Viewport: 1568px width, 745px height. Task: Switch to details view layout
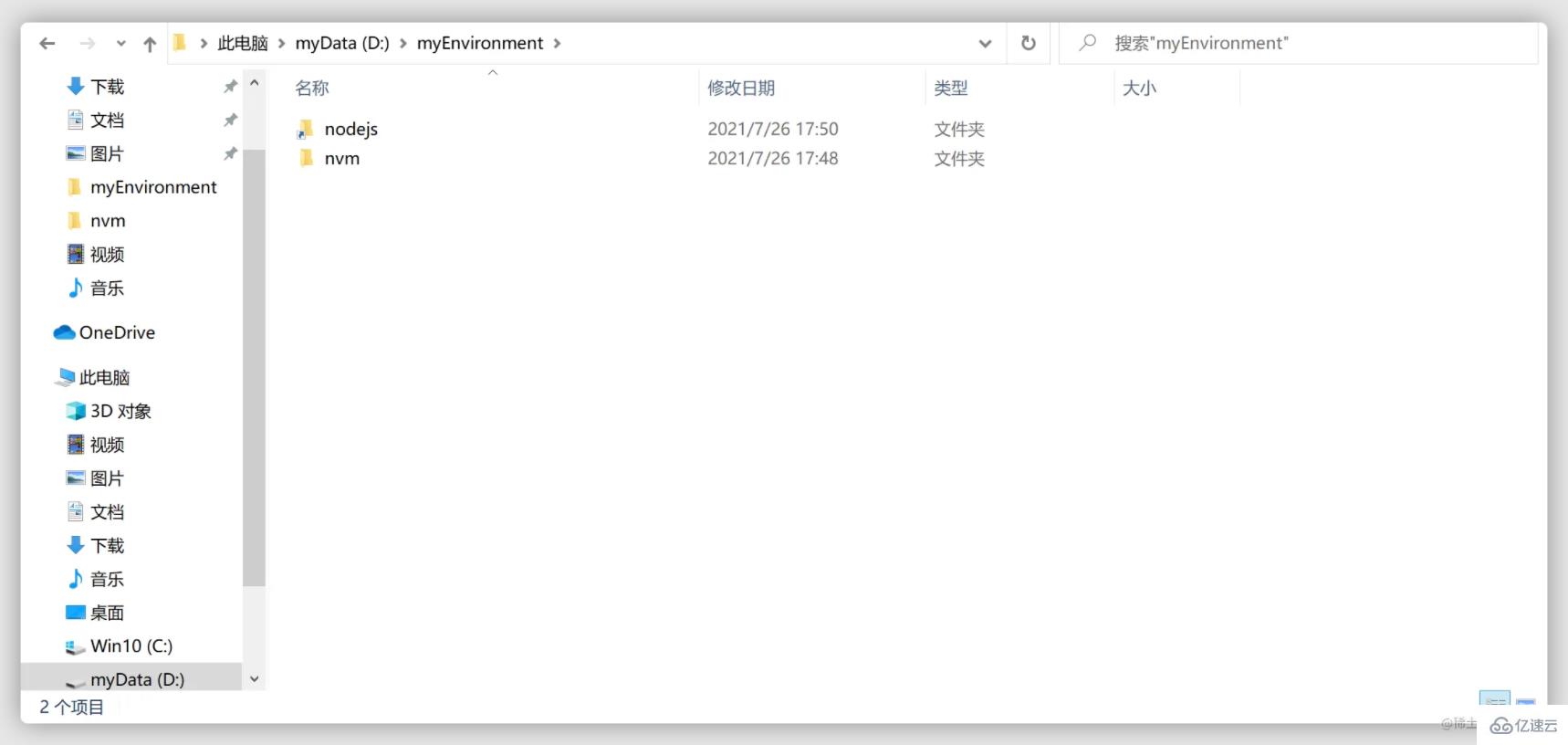click(x=1495, y=698)
